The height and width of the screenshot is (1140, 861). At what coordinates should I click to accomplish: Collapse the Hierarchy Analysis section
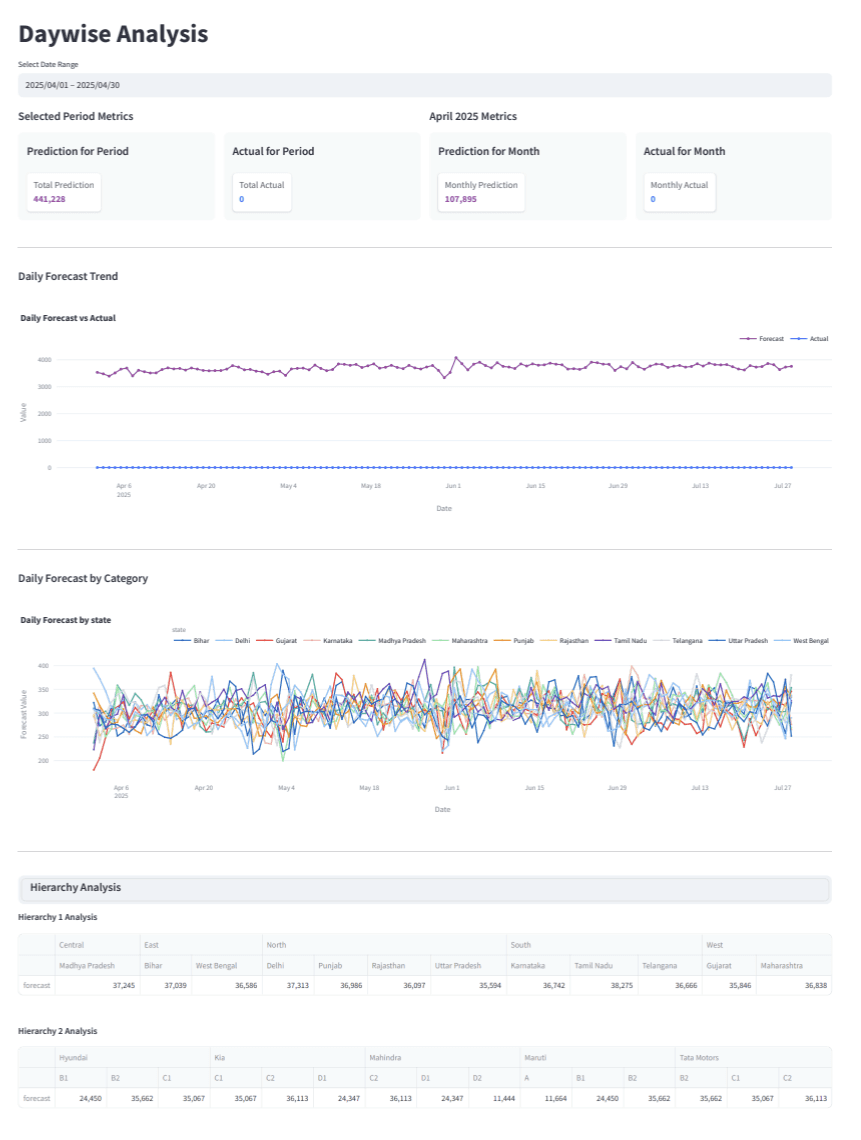[x=425, y=888]
